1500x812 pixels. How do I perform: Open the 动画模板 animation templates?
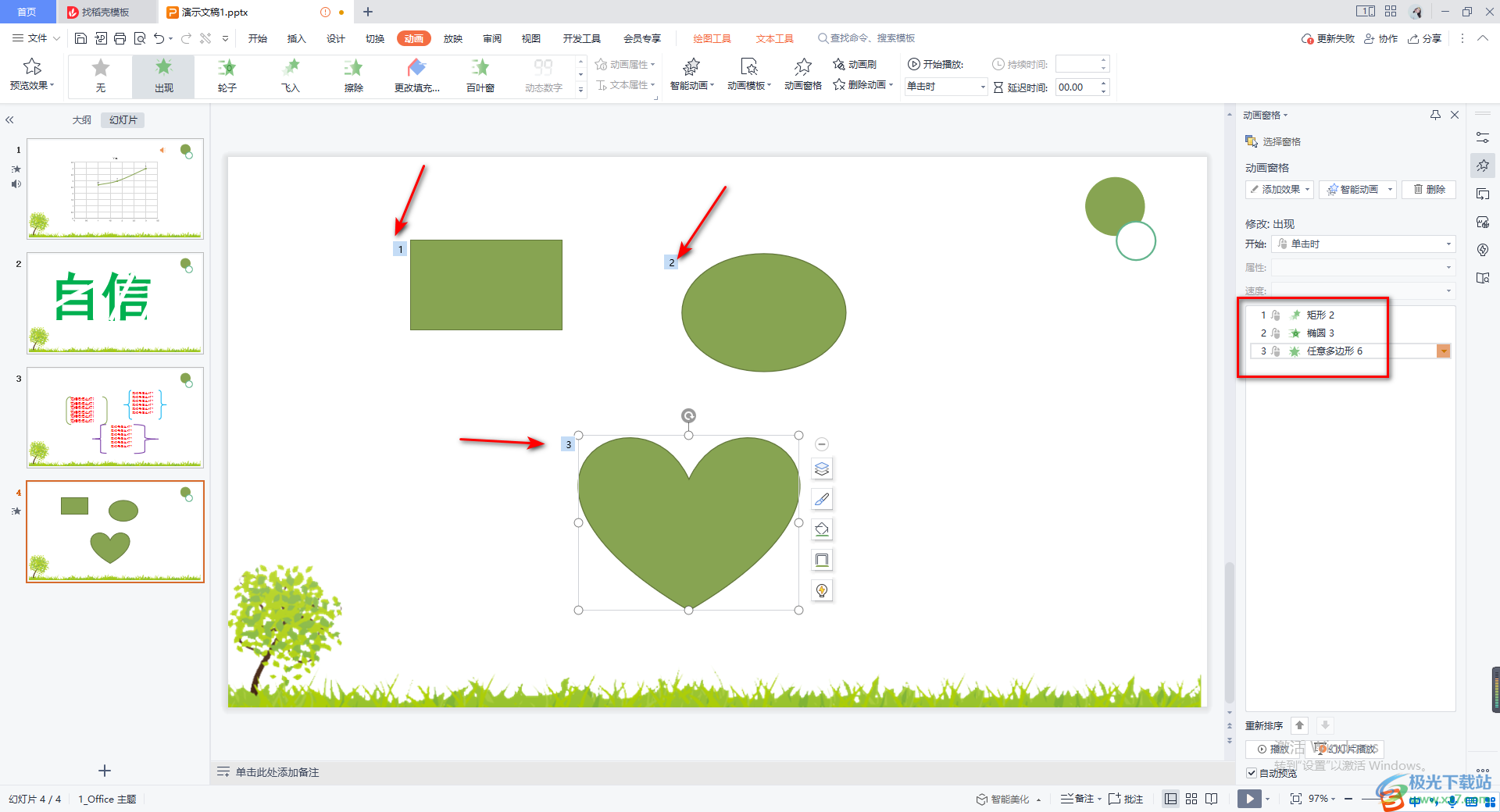point(748,75)
